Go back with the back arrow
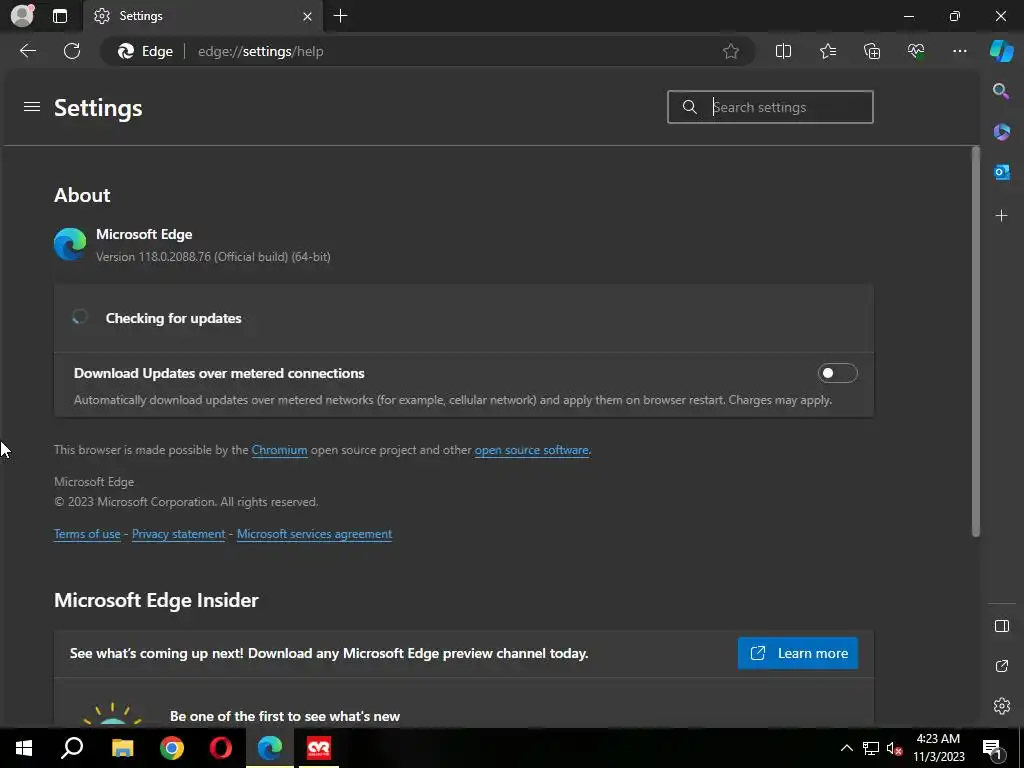The height and width of the screenshot is (768, 1024). click(28, 51)
